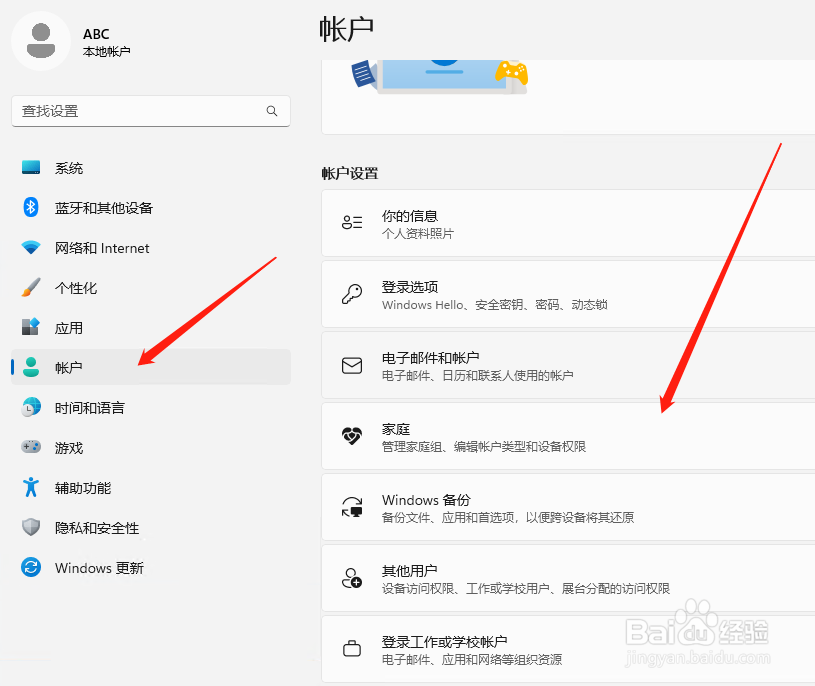Click the 游戏 gamepad icon in sidebar
The height and width of the screenshot is (686, 815).
click(x=31, y=447)
